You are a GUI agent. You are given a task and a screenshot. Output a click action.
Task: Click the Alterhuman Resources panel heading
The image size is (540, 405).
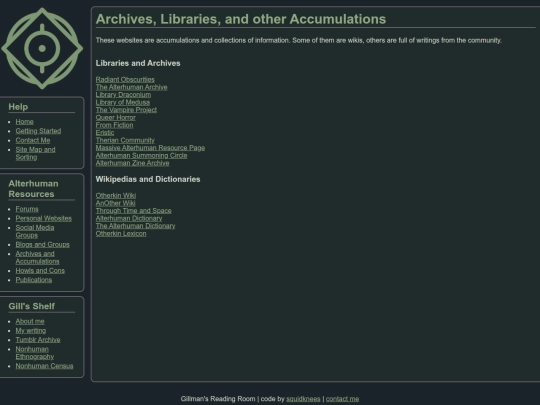[33, 189]
